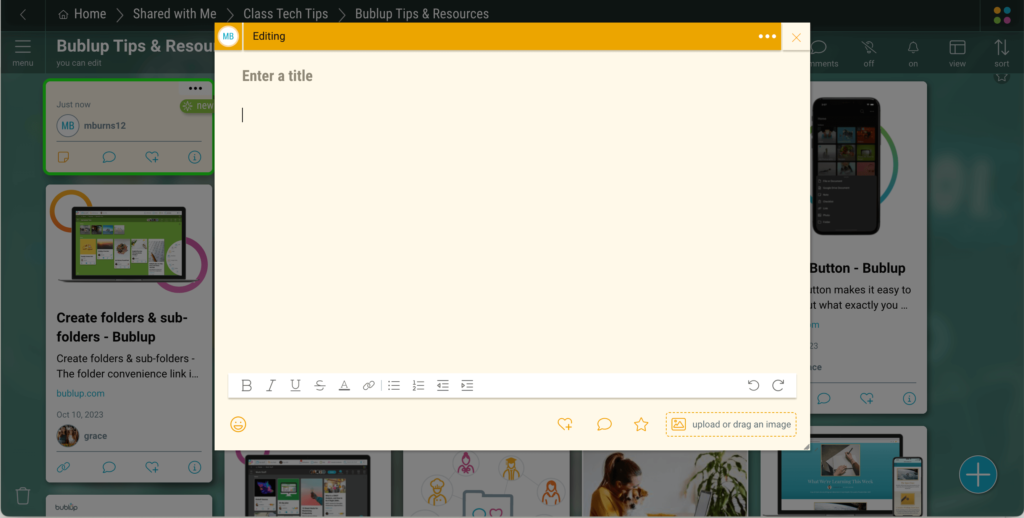Star the note as favorite
The width and height of the screenshot is (1024, 518).
pos(641,424)
